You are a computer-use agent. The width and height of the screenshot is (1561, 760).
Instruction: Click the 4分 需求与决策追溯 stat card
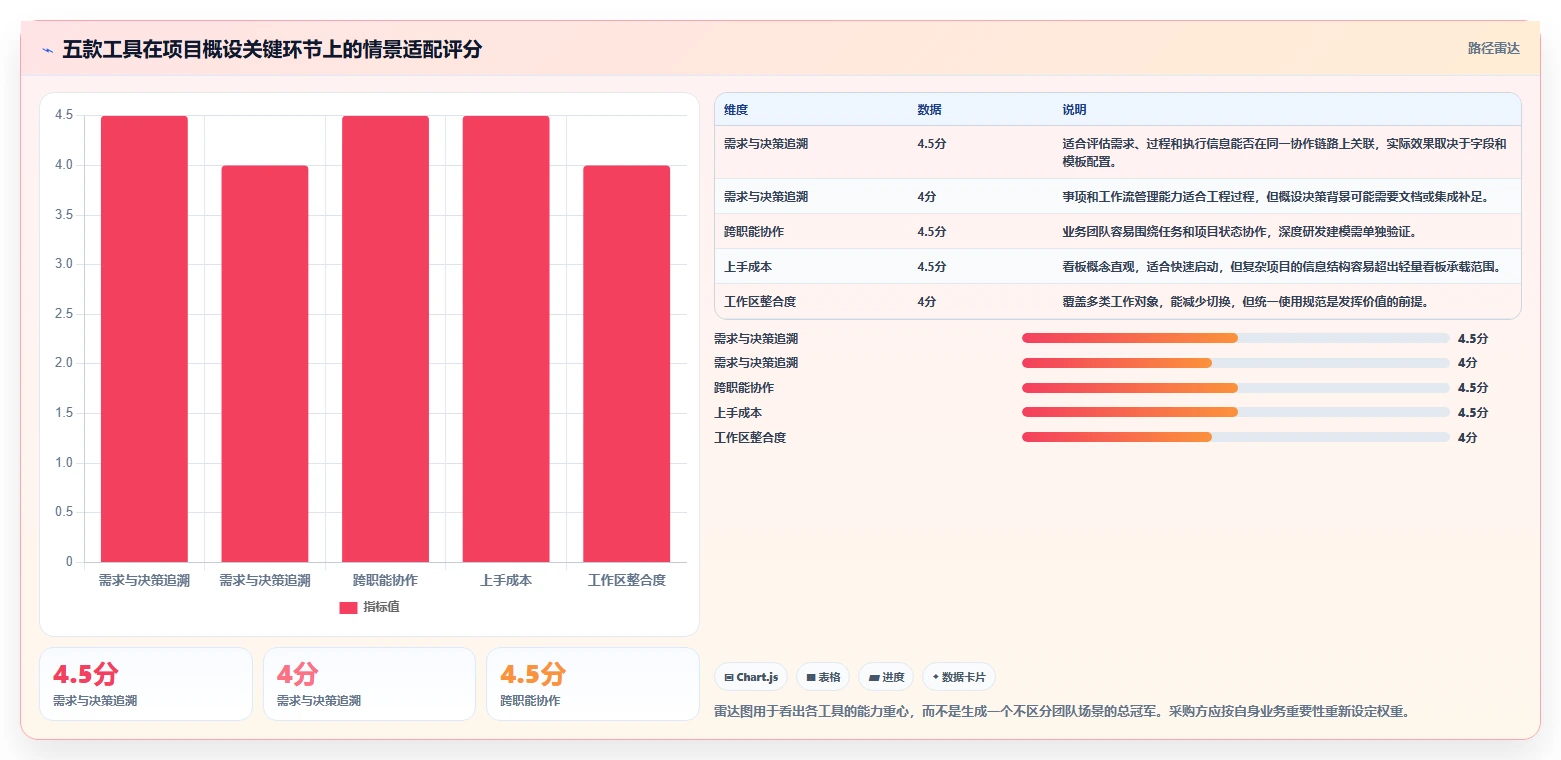pos(369,684)
